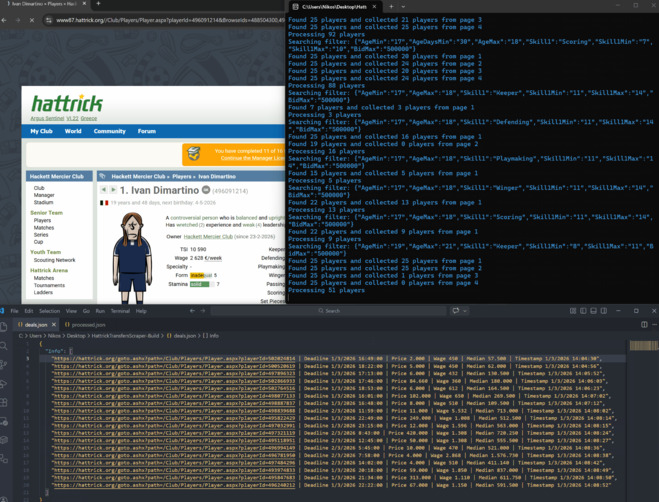Click the browser address bar URL
659x502 pixels.
[x=169, y=20]
